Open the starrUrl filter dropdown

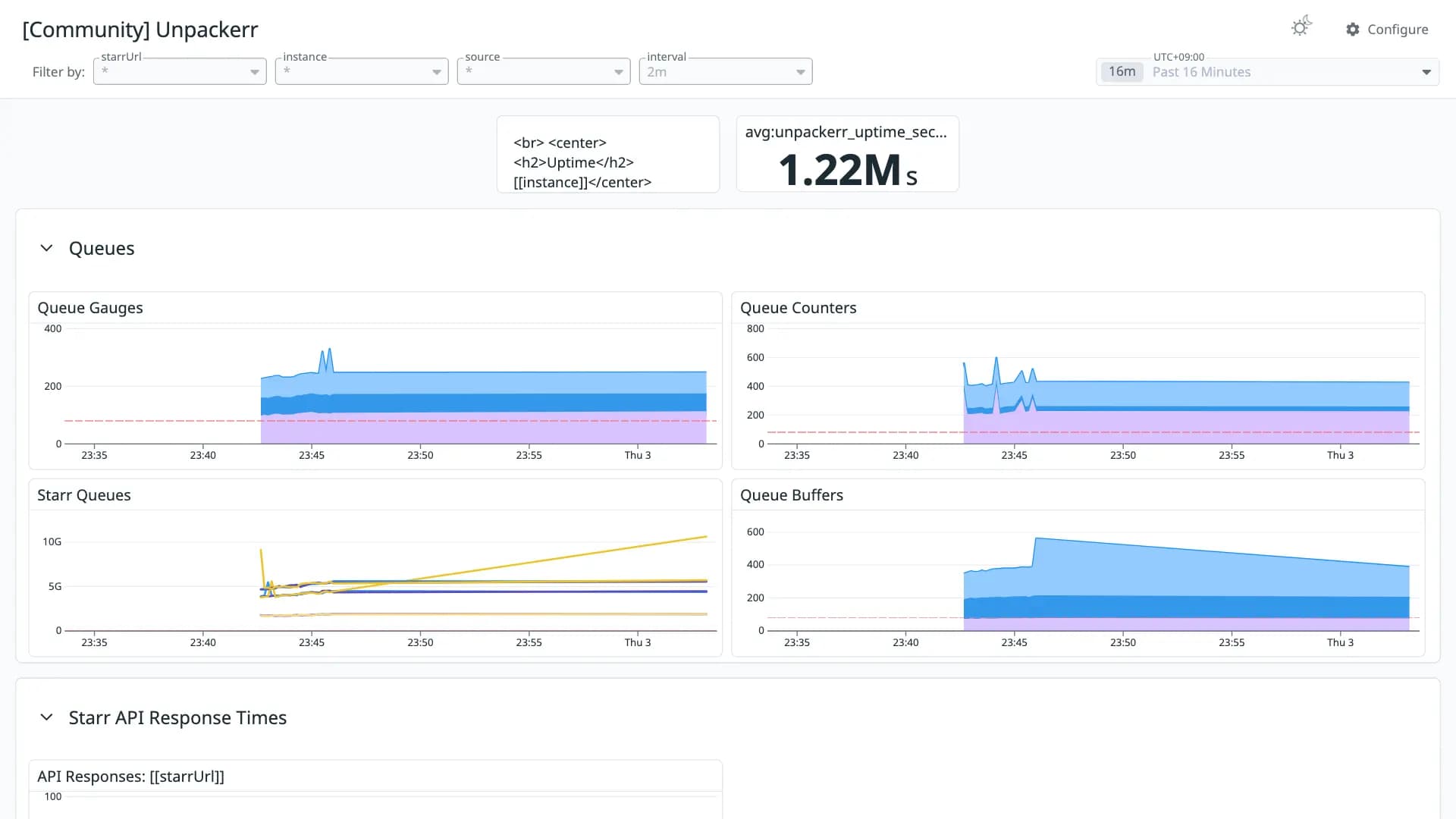180,71
